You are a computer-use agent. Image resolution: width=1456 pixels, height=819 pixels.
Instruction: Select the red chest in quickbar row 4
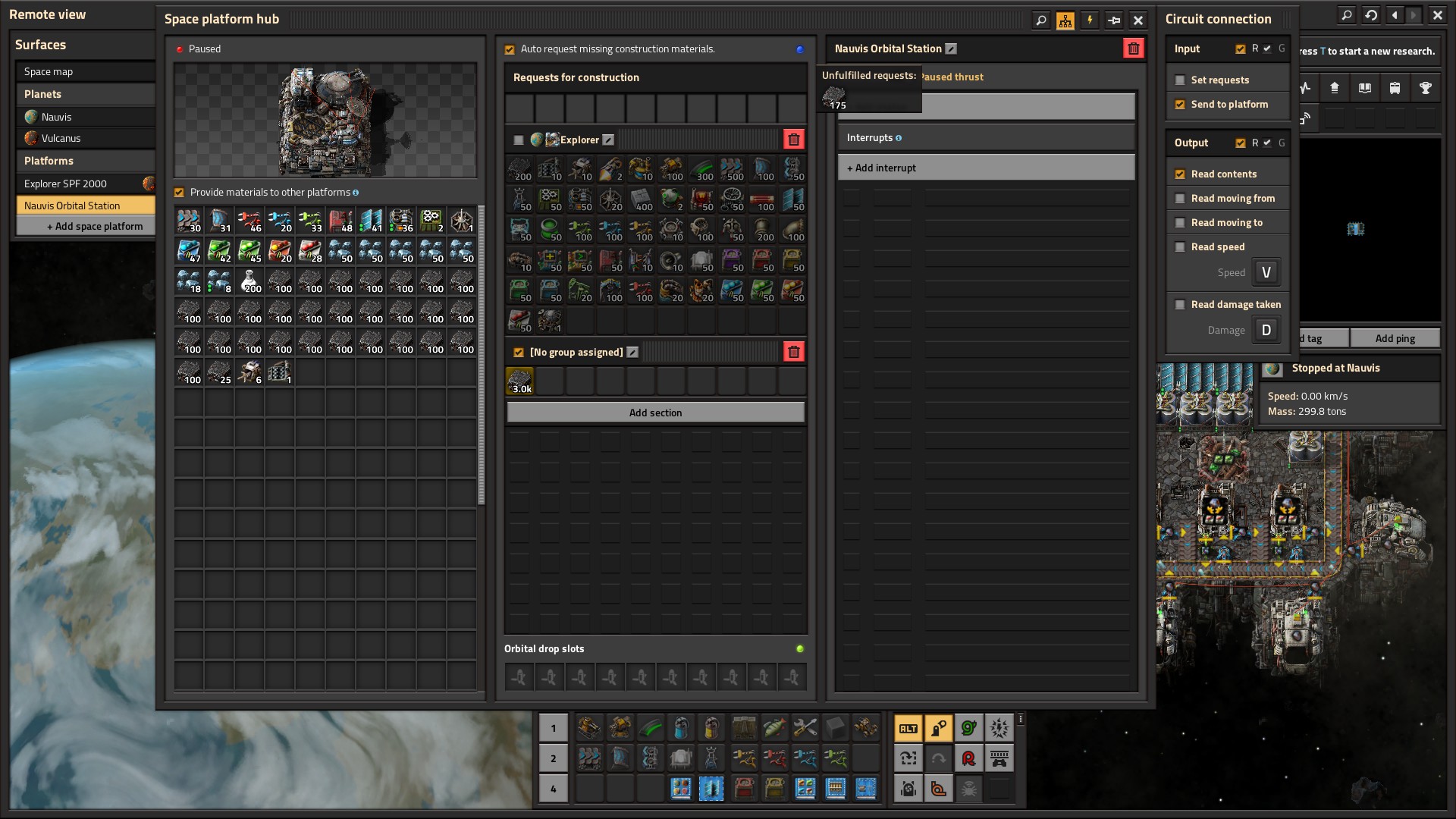[743, 789]
